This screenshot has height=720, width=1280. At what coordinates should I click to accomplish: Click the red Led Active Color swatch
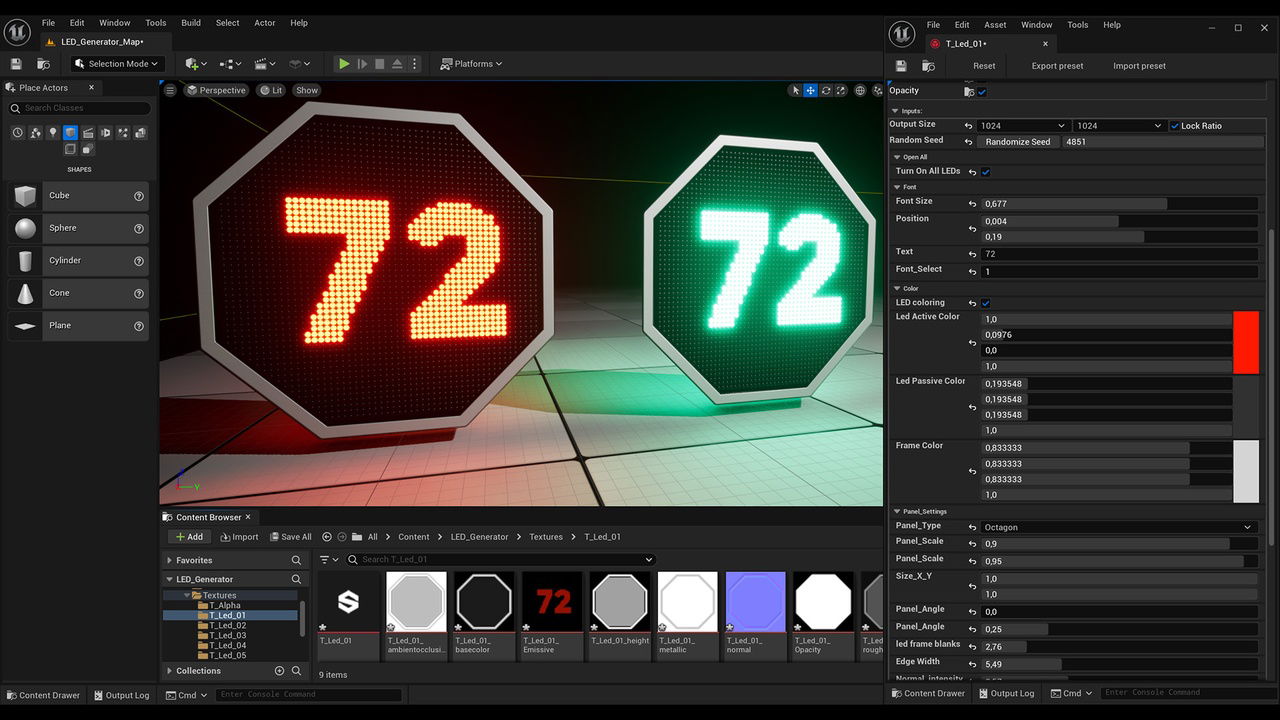tap(1246, 342)
